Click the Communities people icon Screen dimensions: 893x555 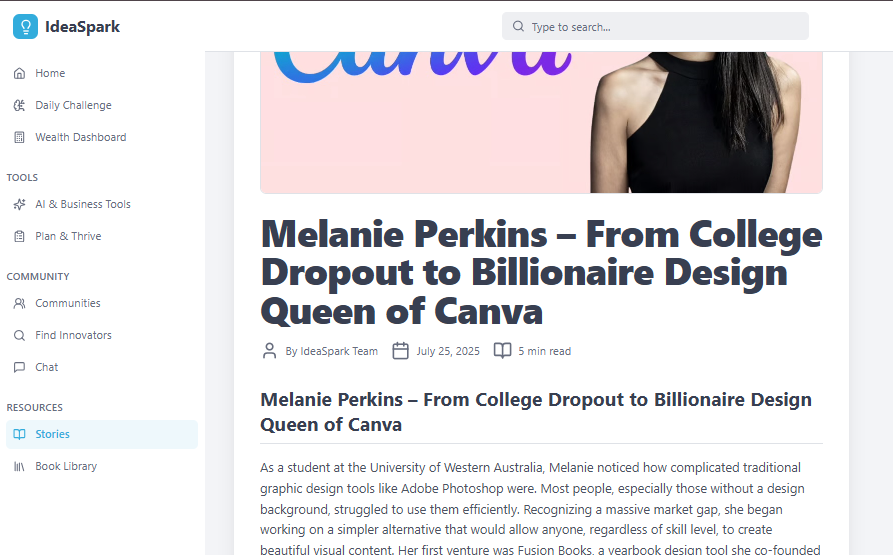pos(19,303)
